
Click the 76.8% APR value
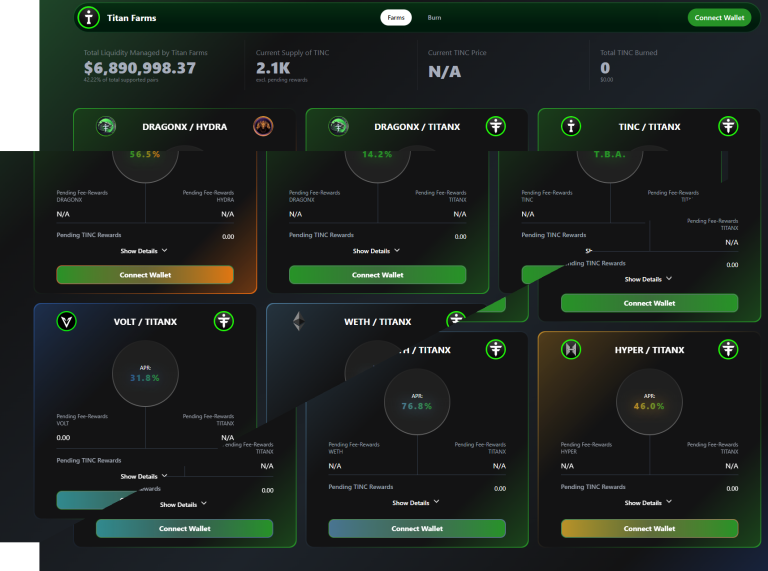click(x=417, y=406)
